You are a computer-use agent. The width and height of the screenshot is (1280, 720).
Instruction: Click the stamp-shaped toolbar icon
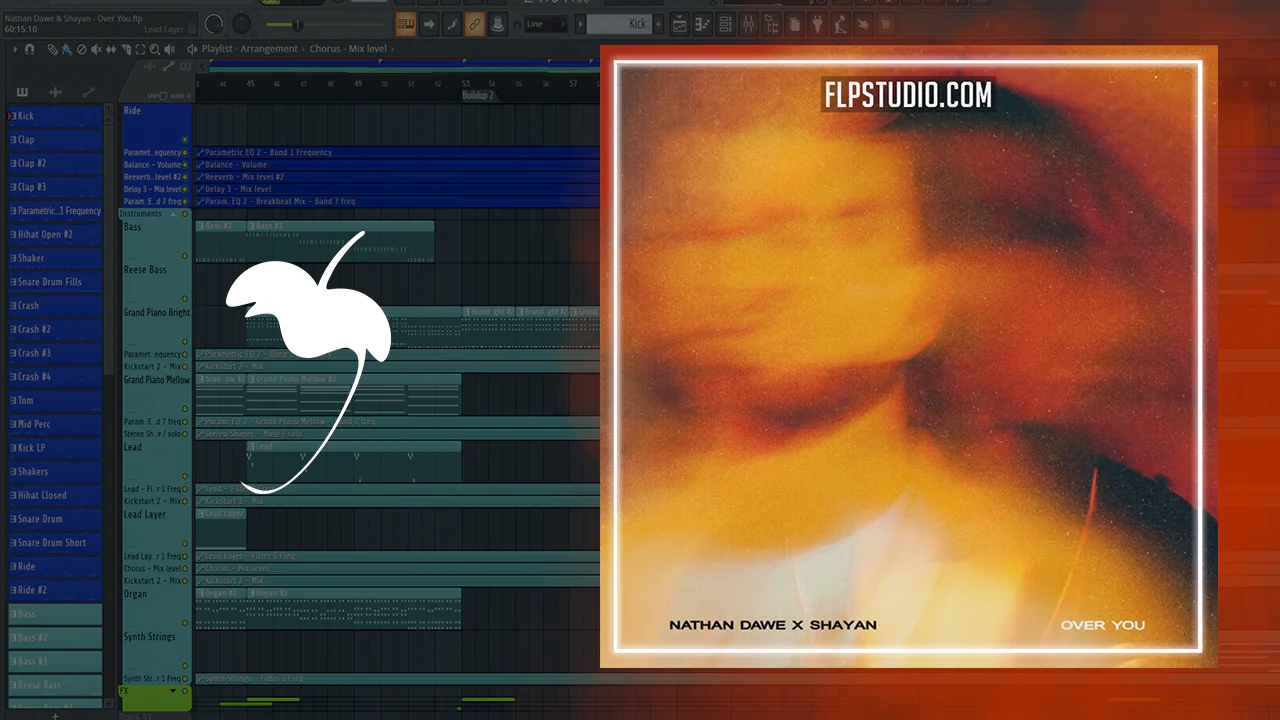[x=497, y=24]
